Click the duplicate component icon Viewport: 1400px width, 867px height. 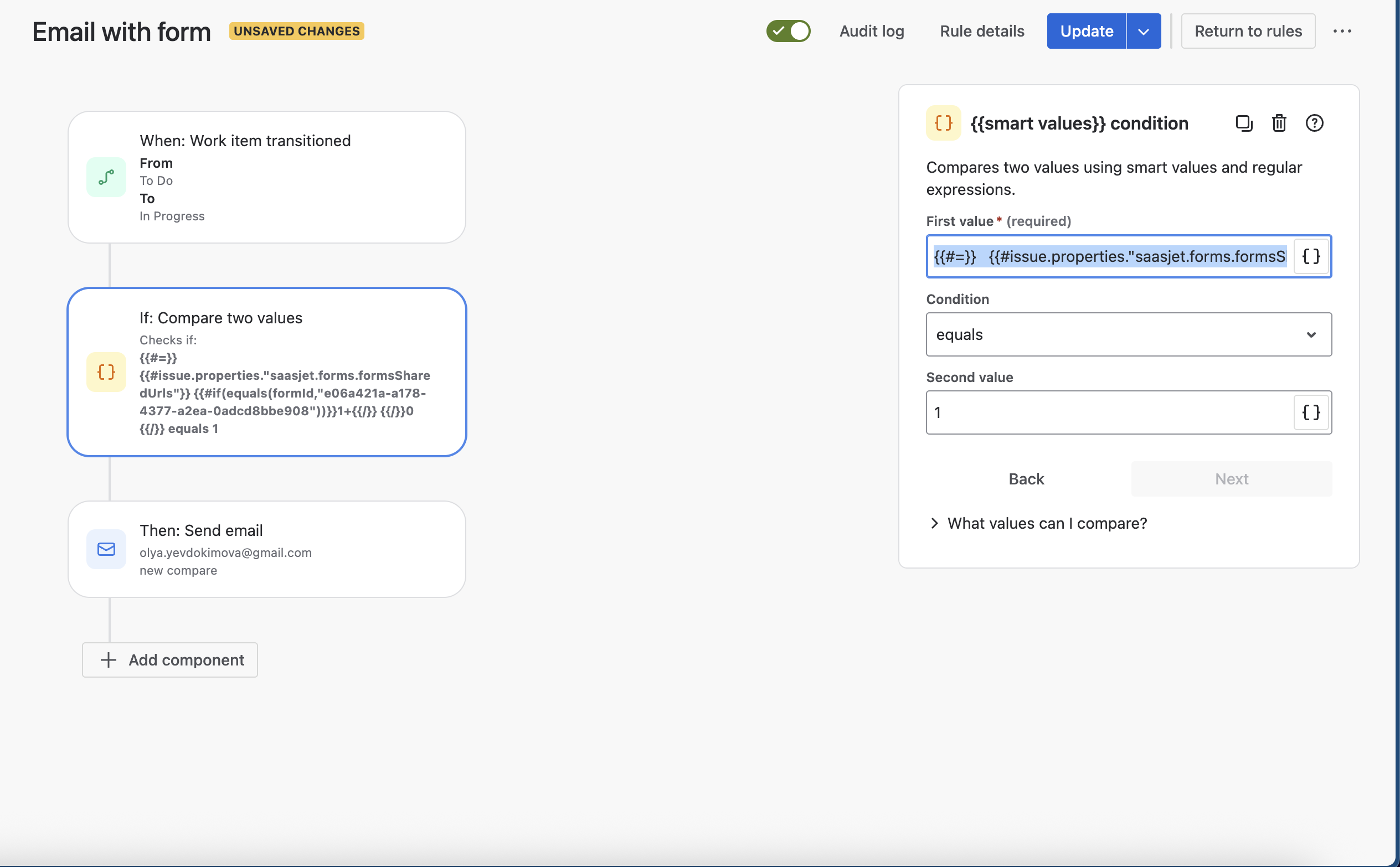pyautogui.click(x=1243, y=123)
